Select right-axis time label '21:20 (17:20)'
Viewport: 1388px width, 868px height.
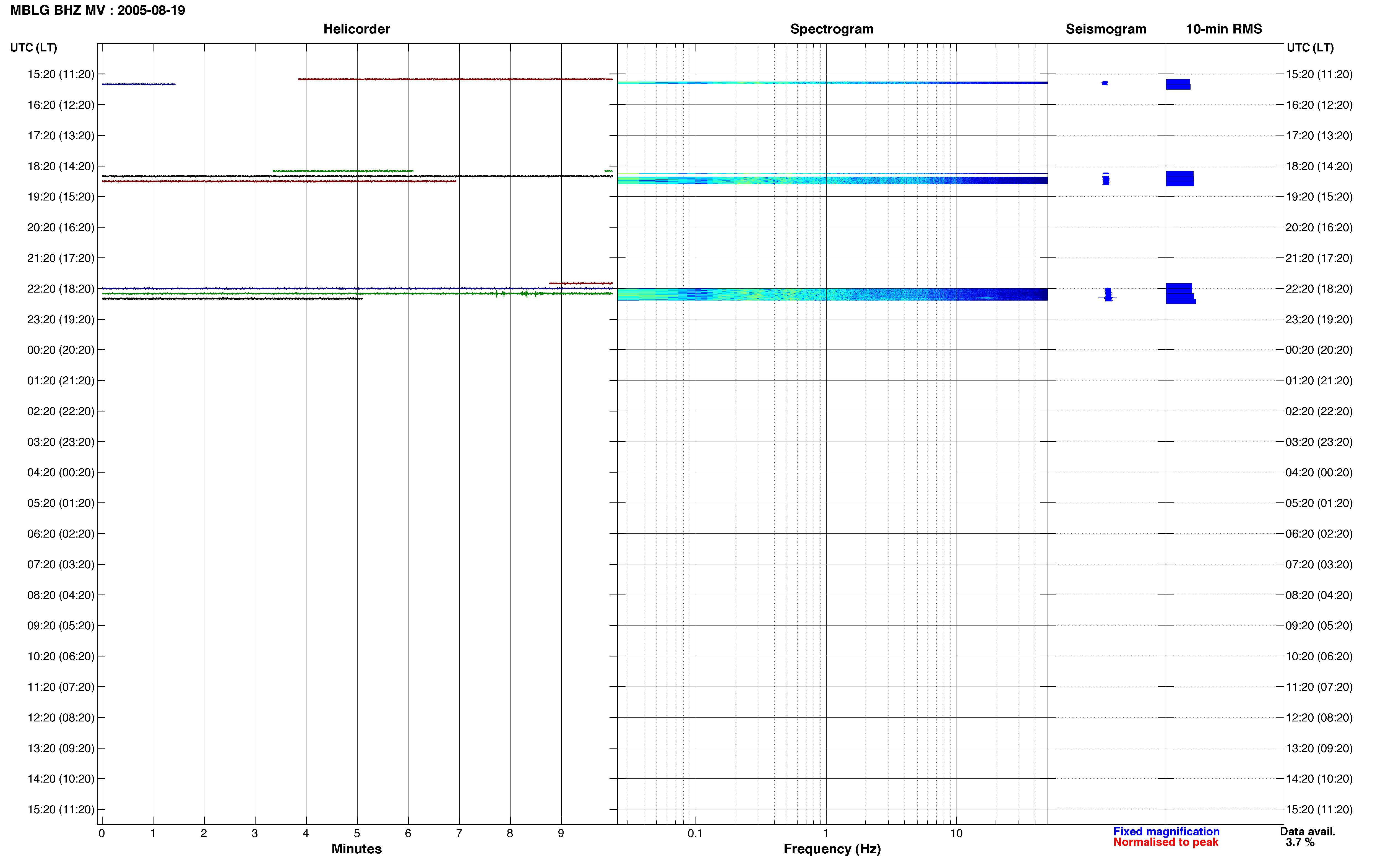[1319, 258]
